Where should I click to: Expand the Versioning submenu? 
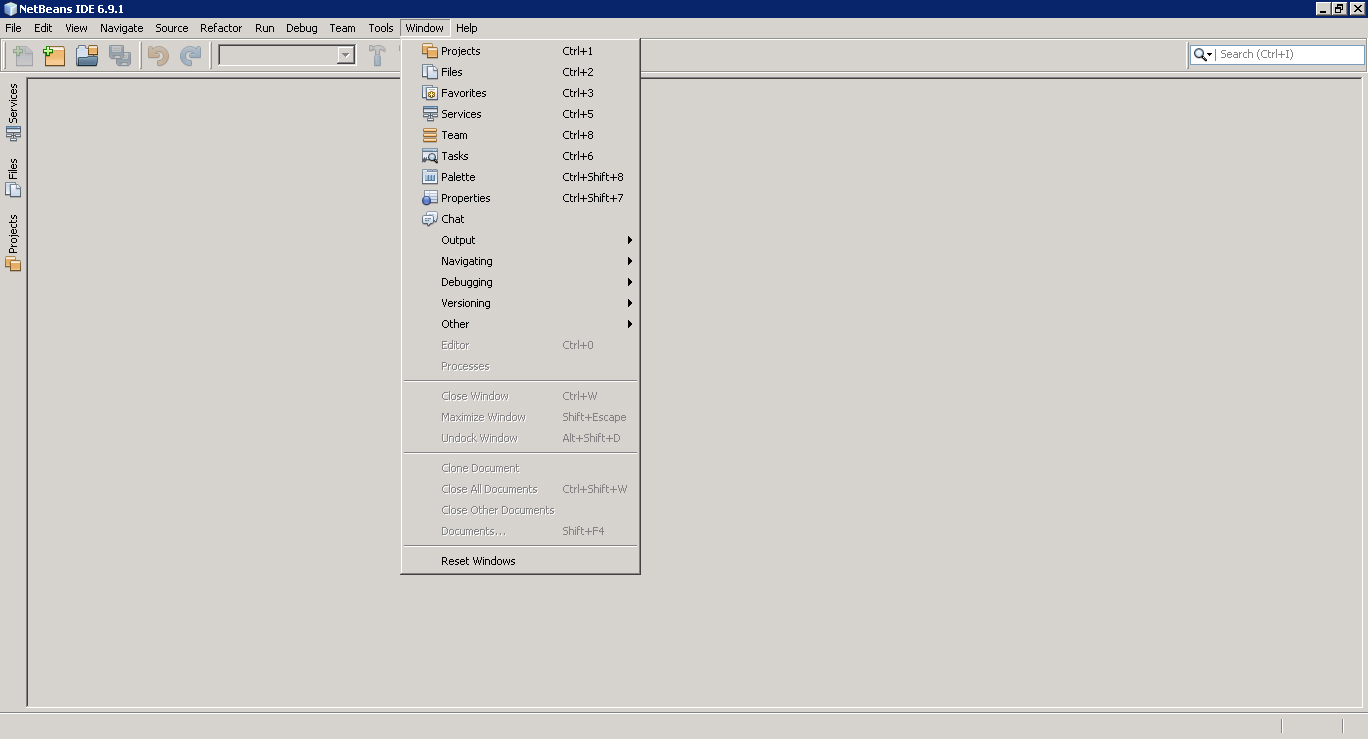520,303
